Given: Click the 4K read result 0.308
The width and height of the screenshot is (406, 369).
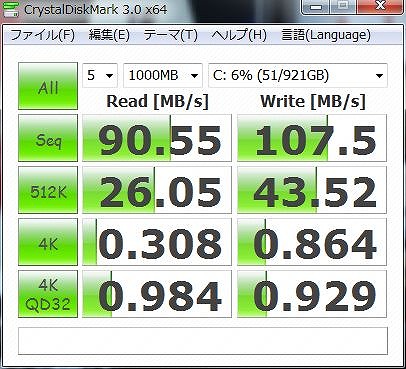Looking at the screenshot, I should [x=157, y=242].
